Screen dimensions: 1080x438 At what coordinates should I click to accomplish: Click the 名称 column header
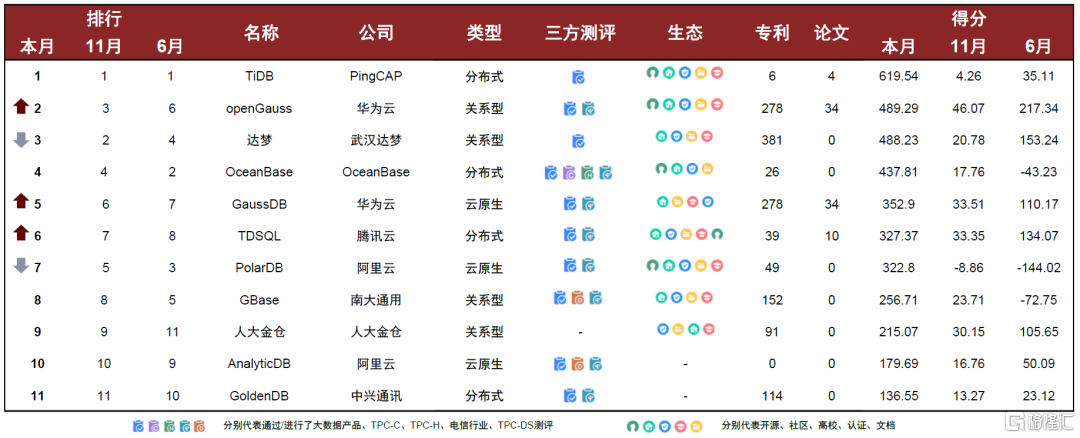pos(261,32)
